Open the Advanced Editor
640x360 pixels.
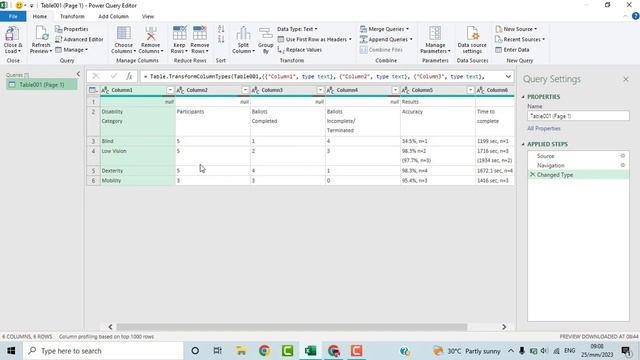click(79, 39)
